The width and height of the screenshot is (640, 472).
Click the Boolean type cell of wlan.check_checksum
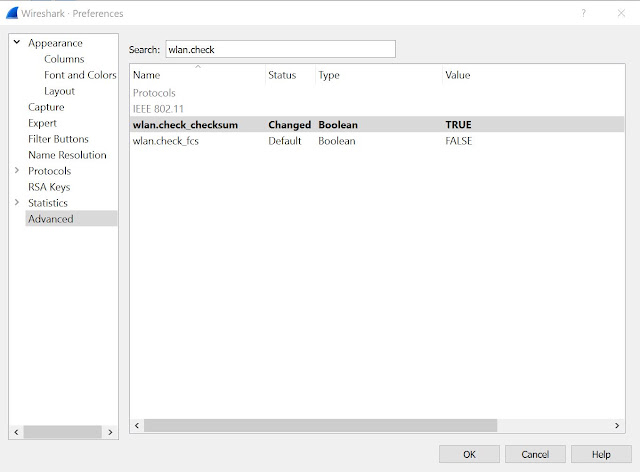point(338,125)
